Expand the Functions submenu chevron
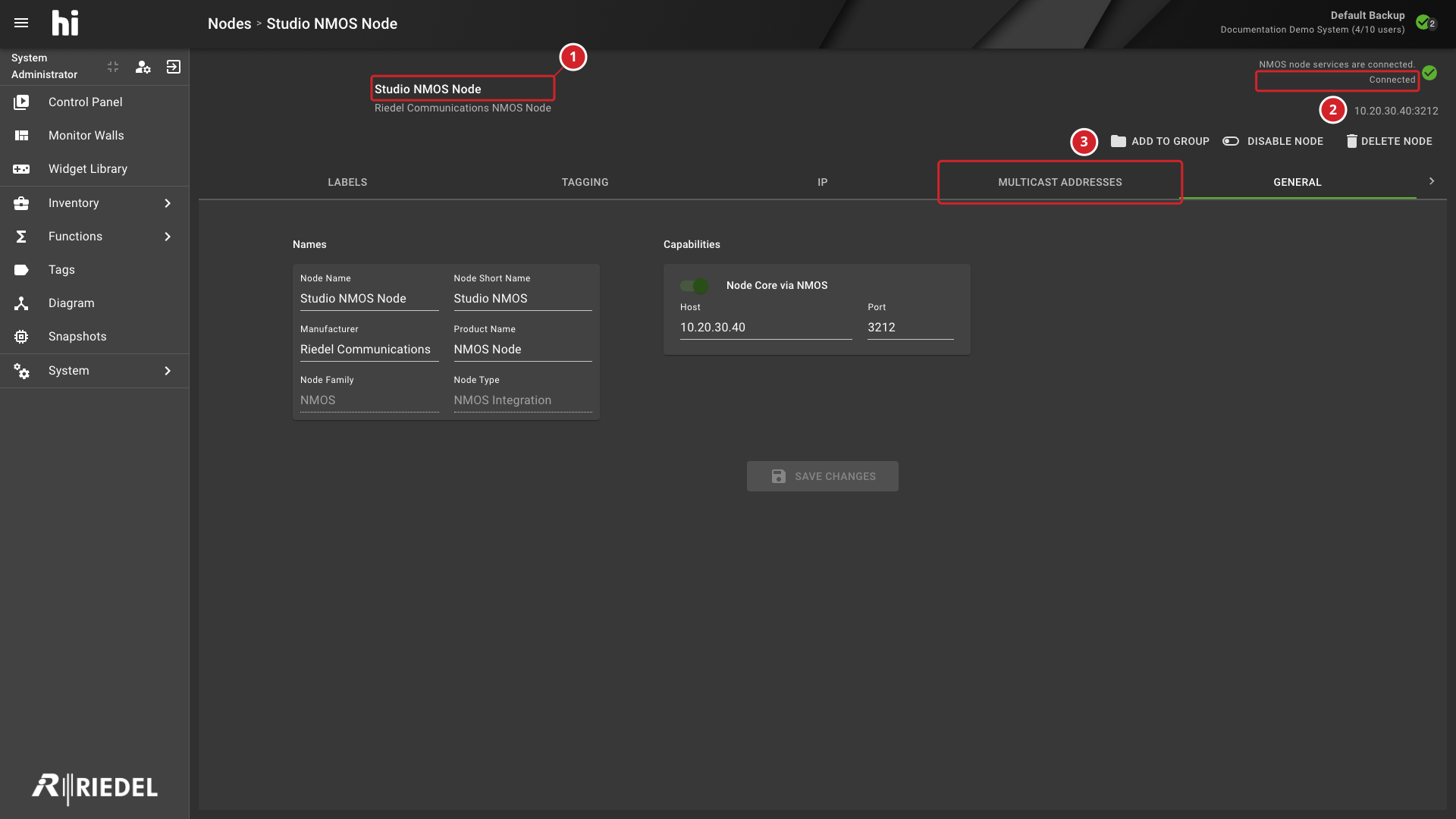This screenshot has width=1456, height=819. click(x=168, y=236)
